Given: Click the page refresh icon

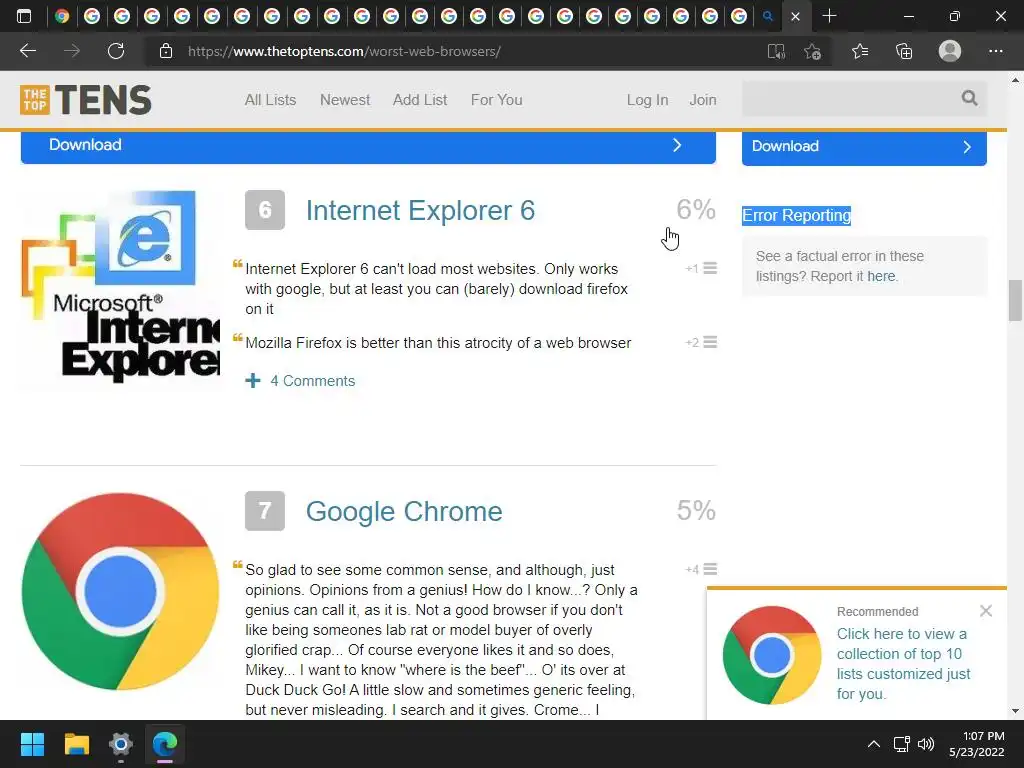Looking at the screenshot, I should [x=116, y=51].
